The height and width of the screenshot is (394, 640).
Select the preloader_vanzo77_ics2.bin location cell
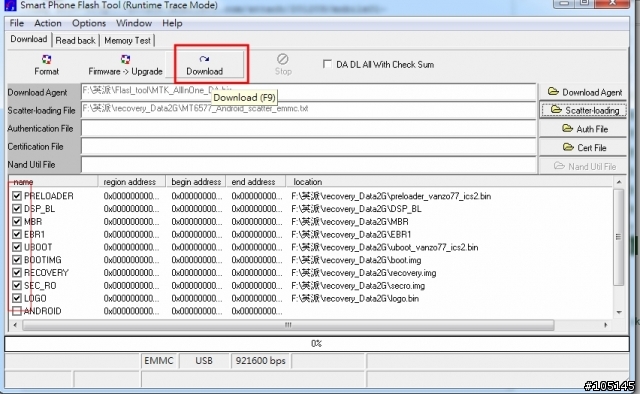391,196
